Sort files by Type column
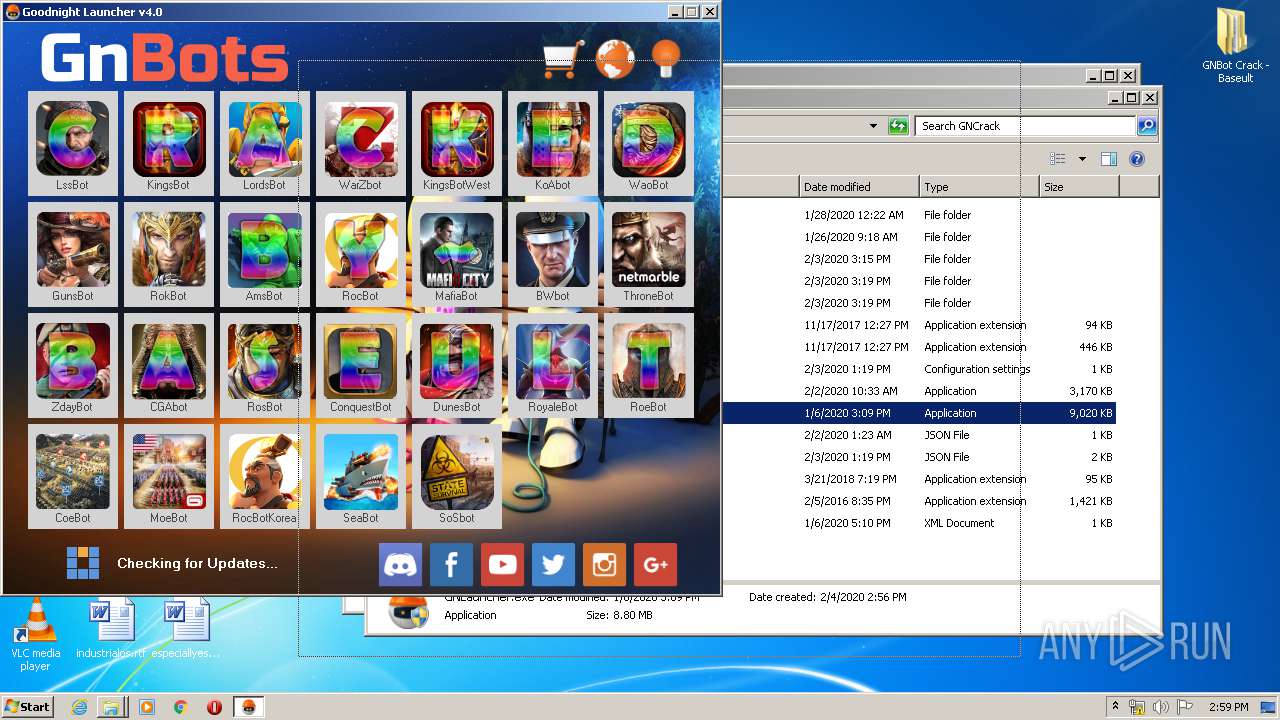 tap(980, 187)
